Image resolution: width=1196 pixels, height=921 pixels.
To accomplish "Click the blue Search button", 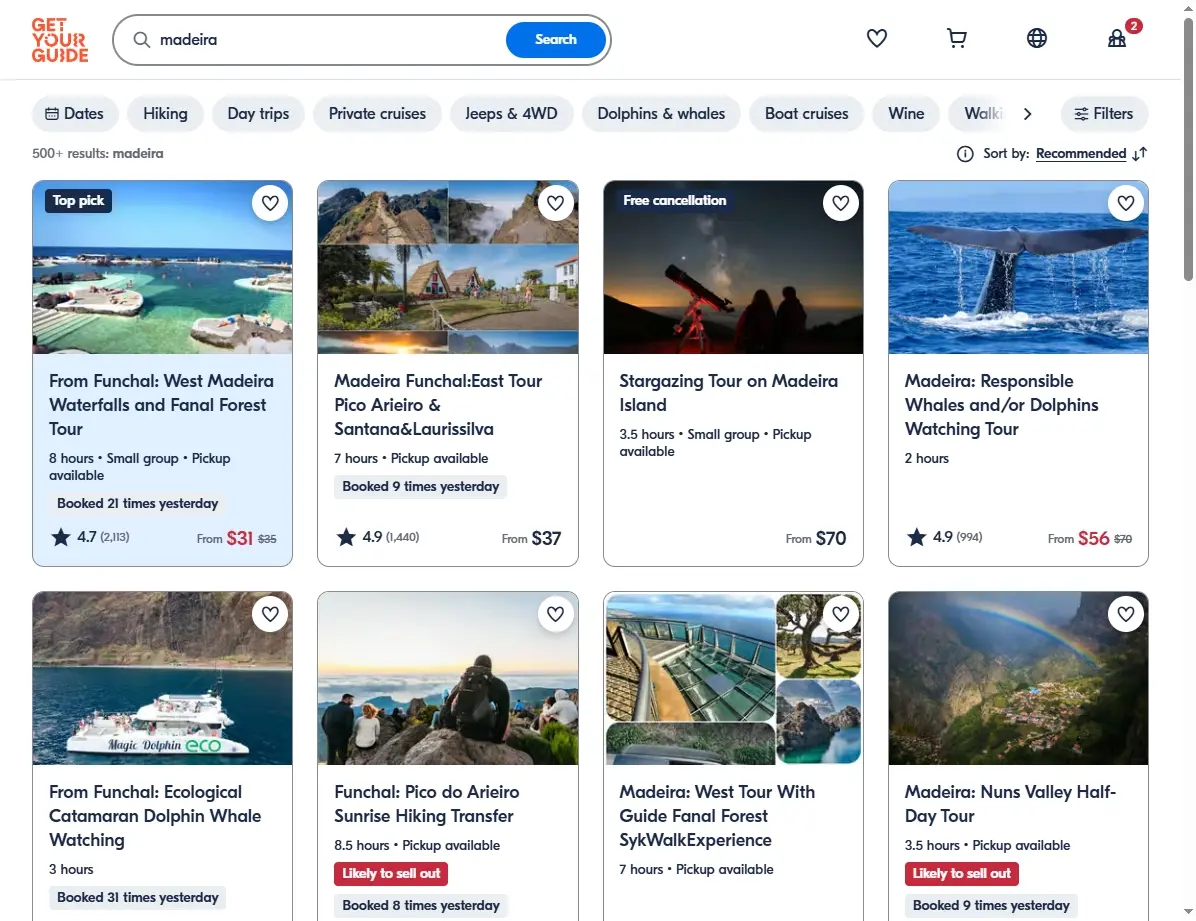I will (x=555, y=40).
